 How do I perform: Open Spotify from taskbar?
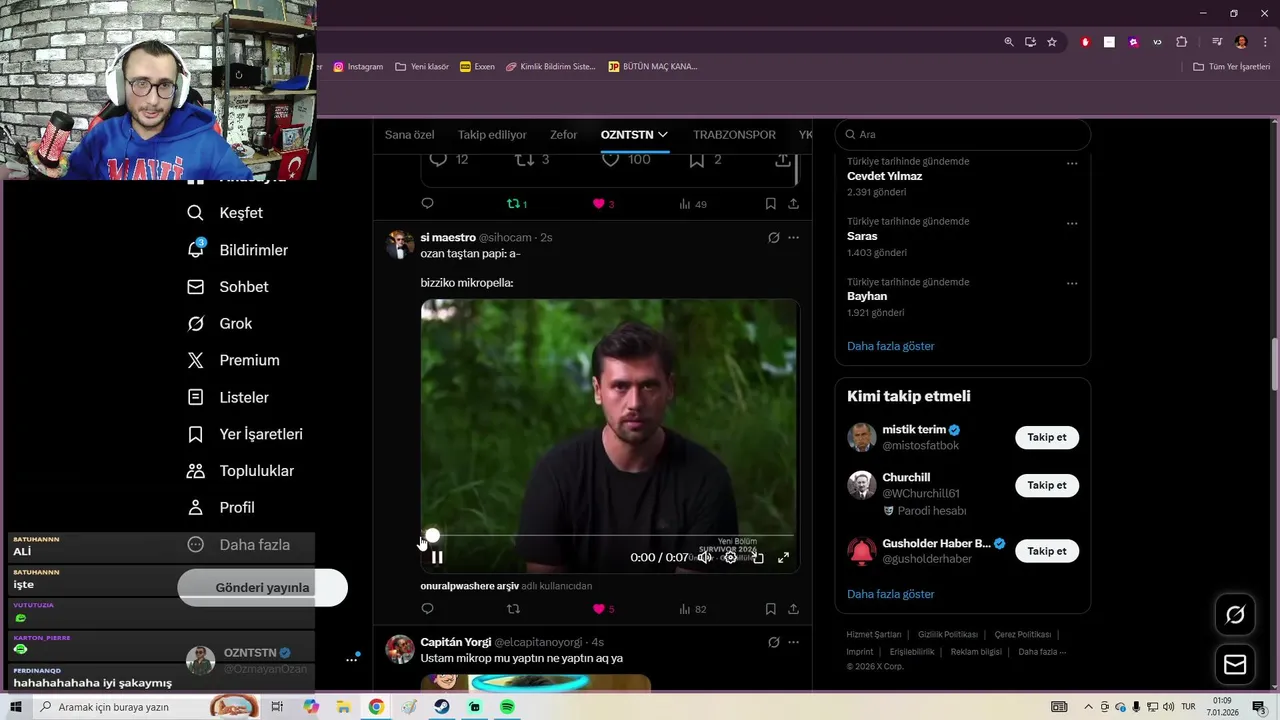click(x=507, y=707)
